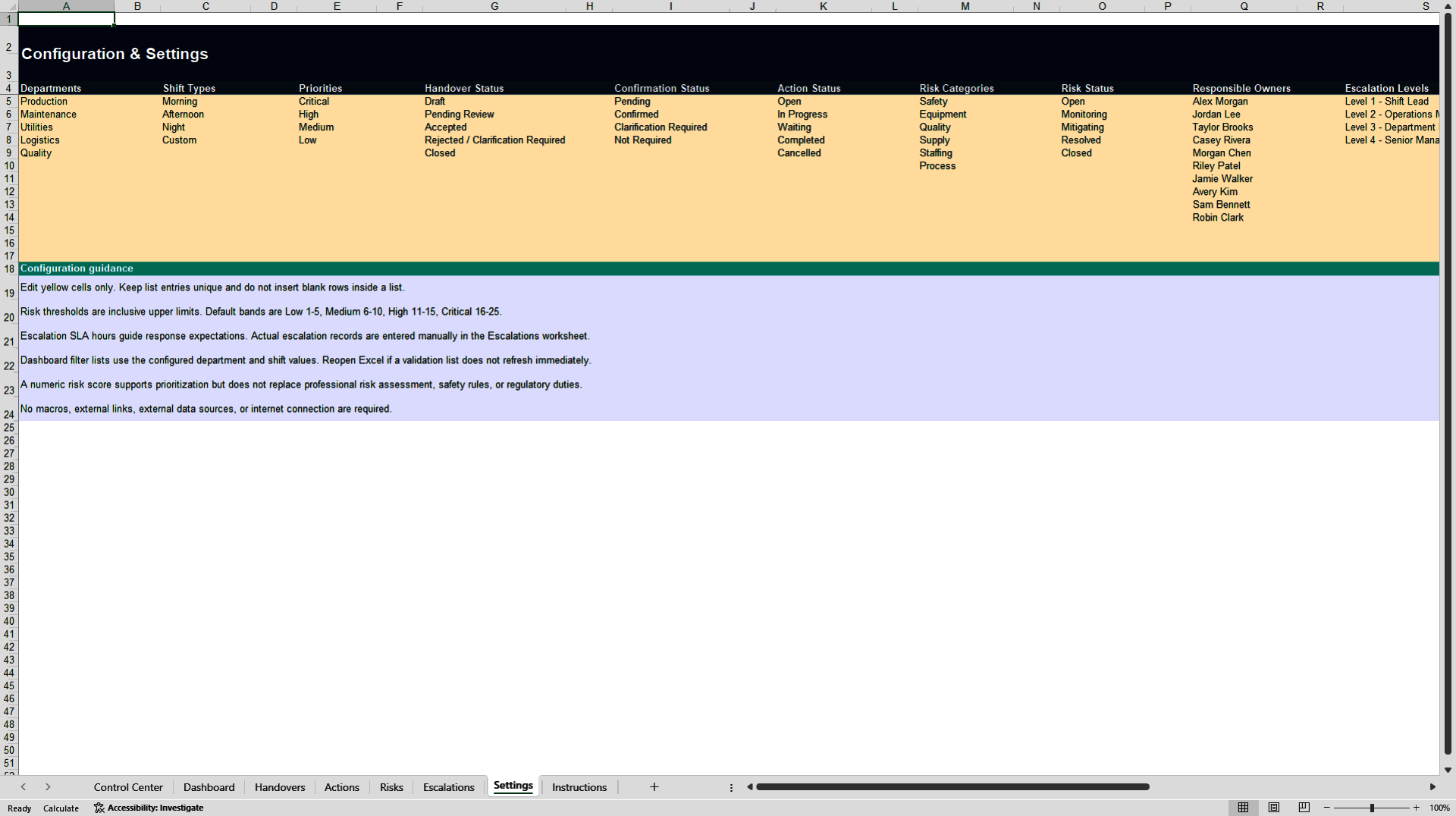Click the horizontal scrollbar thumb
This screenshot has height=816, width=1456.
point(952,787)
